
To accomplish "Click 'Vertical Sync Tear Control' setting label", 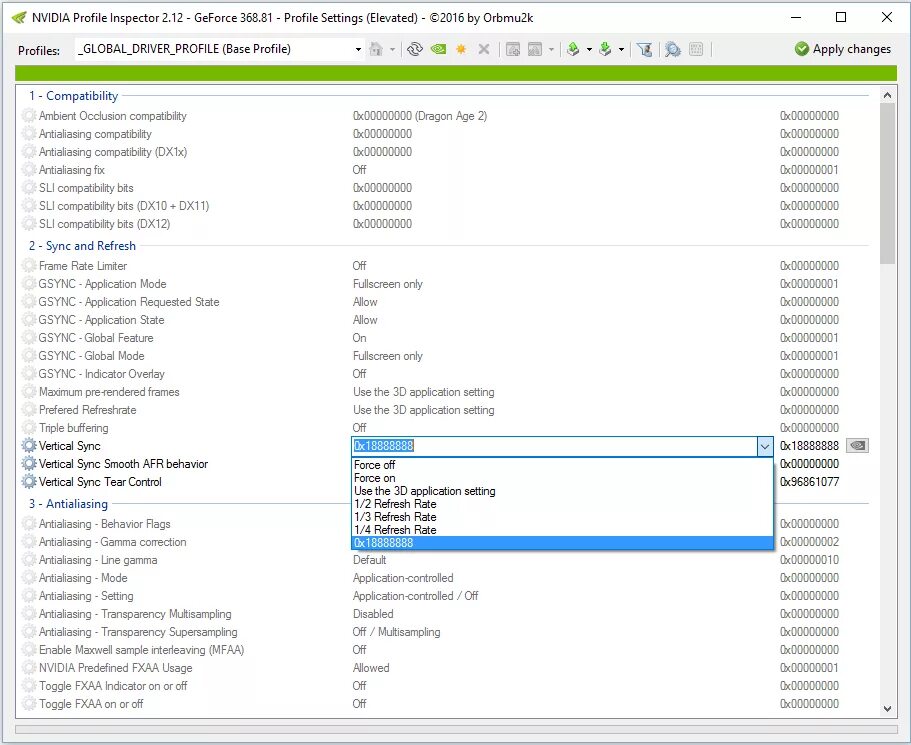I will (x=100, y=482).
